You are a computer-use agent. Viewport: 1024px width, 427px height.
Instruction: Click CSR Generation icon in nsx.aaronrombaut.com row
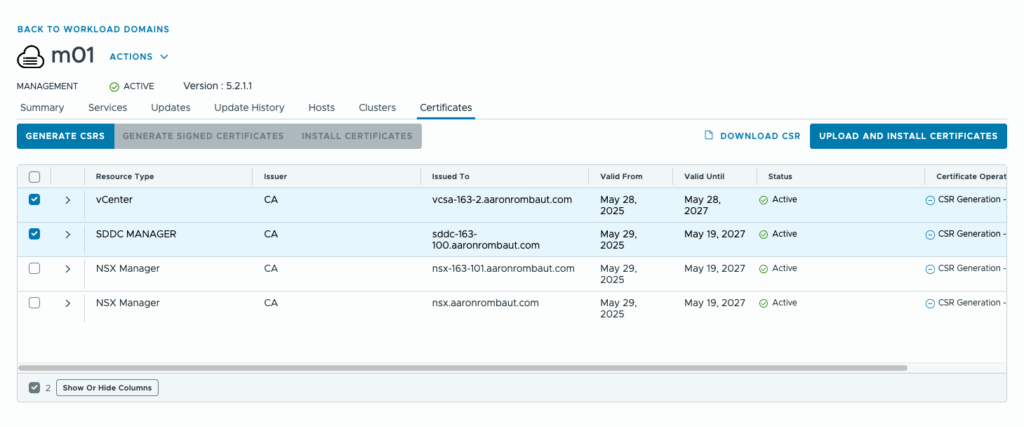pyautogui.click(x=930, y=303)
